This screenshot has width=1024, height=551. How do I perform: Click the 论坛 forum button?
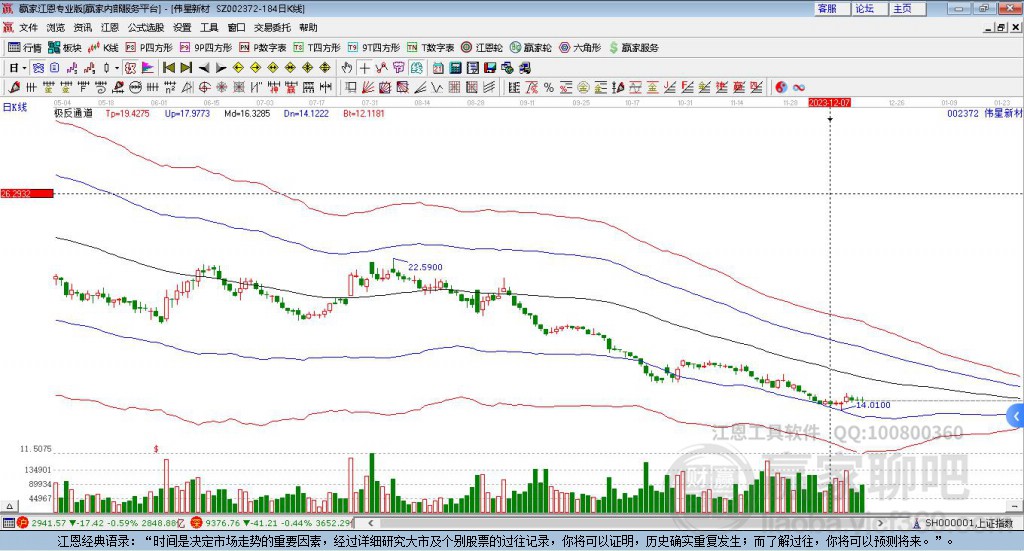point(865,8)
